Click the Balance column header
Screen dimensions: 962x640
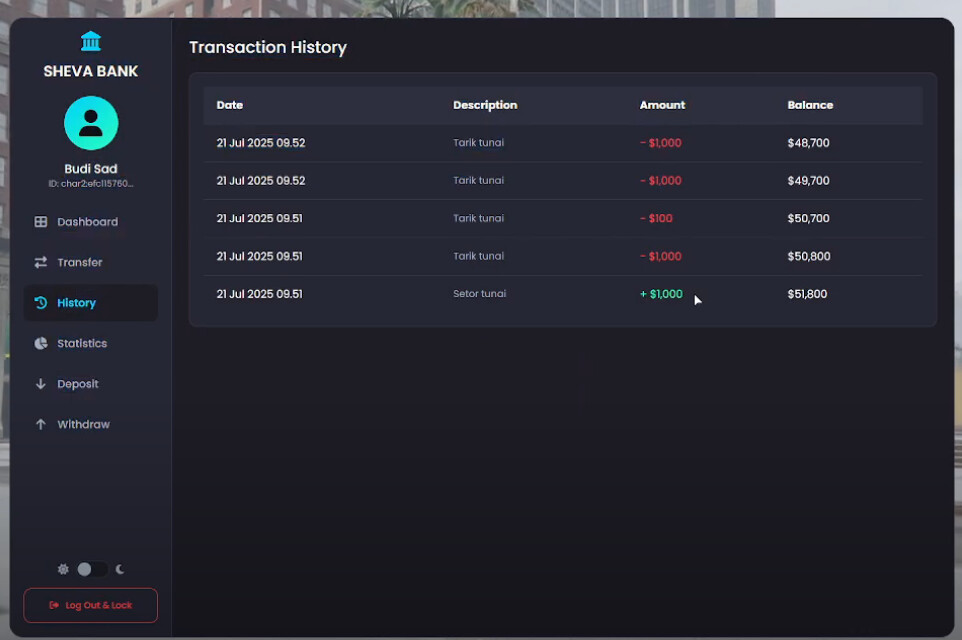tap(810, 105)
